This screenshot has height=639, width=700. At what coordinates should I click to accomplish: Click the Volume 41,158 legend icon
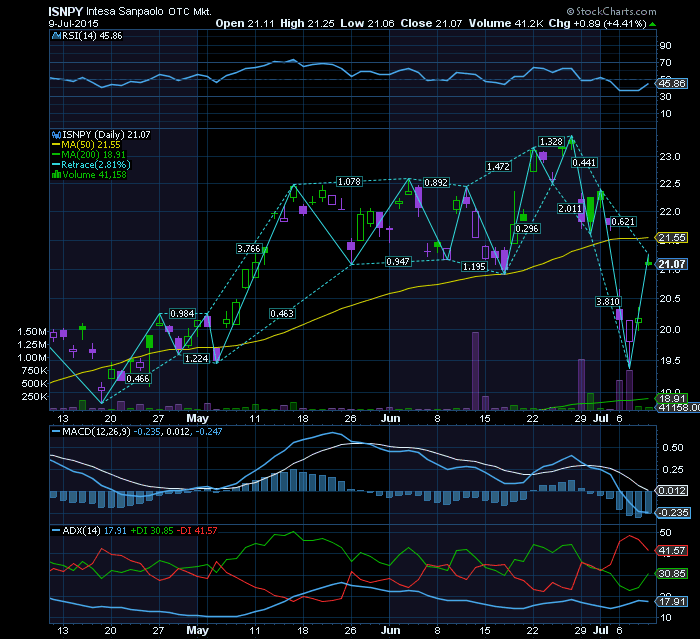56,174
